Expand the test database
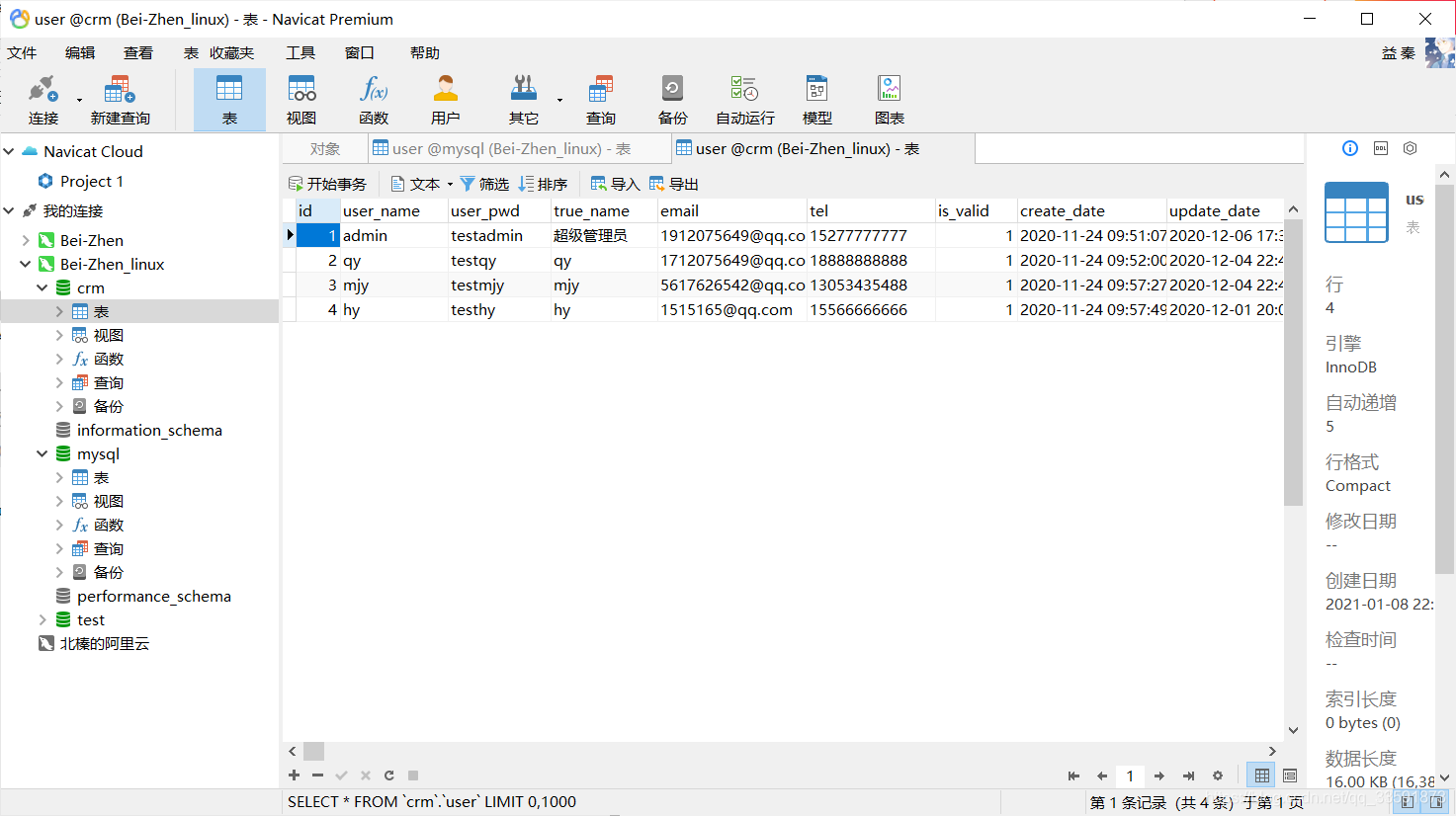 click(x=43, y=619)
